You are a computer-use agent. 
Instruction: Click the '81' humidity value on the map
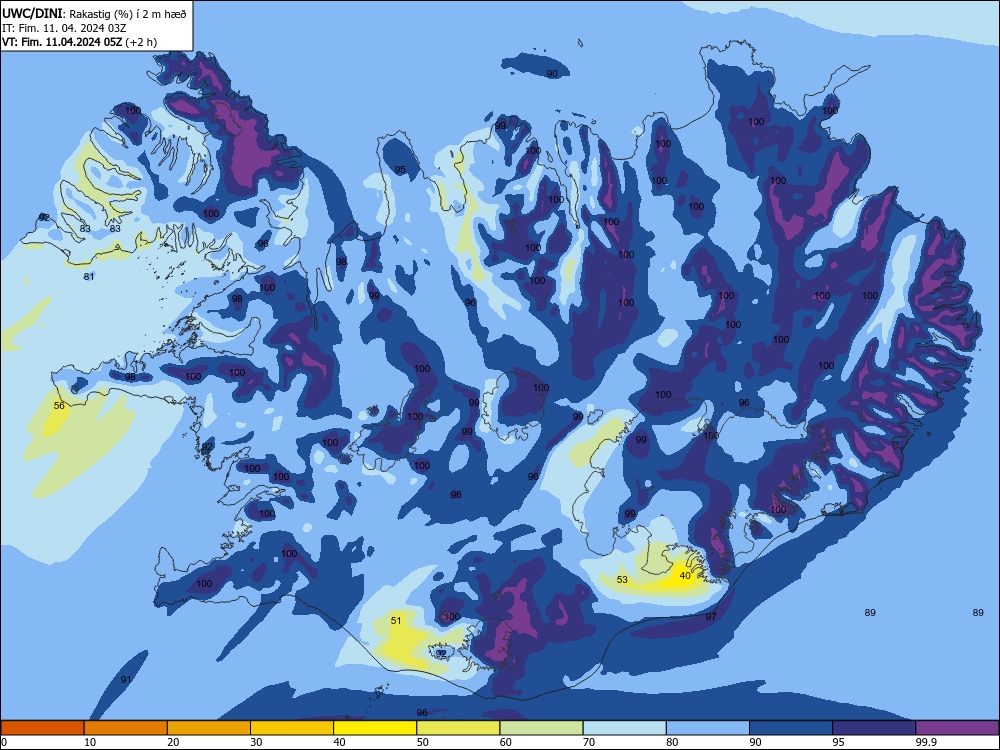[x=89, y=277]
